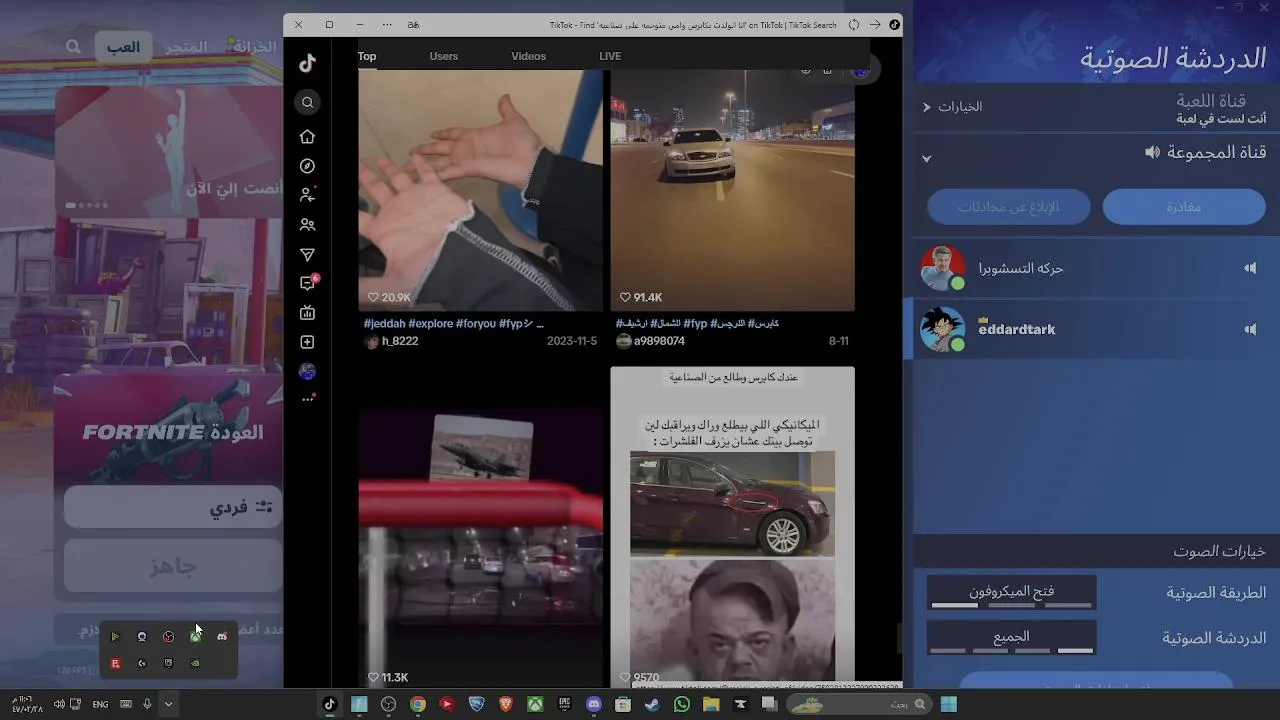Image resolution: width=1280 pixels, height=720 pixels.
Task: Open Fortnite الخزانة tab
Action: click(254, 47)
